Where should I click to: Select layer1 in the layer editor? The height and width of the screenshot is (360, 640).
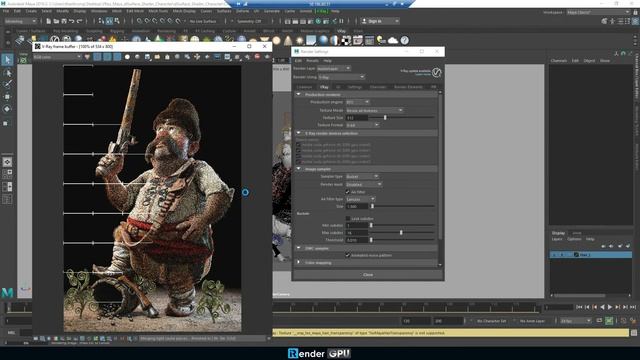[x=591, y=255]
